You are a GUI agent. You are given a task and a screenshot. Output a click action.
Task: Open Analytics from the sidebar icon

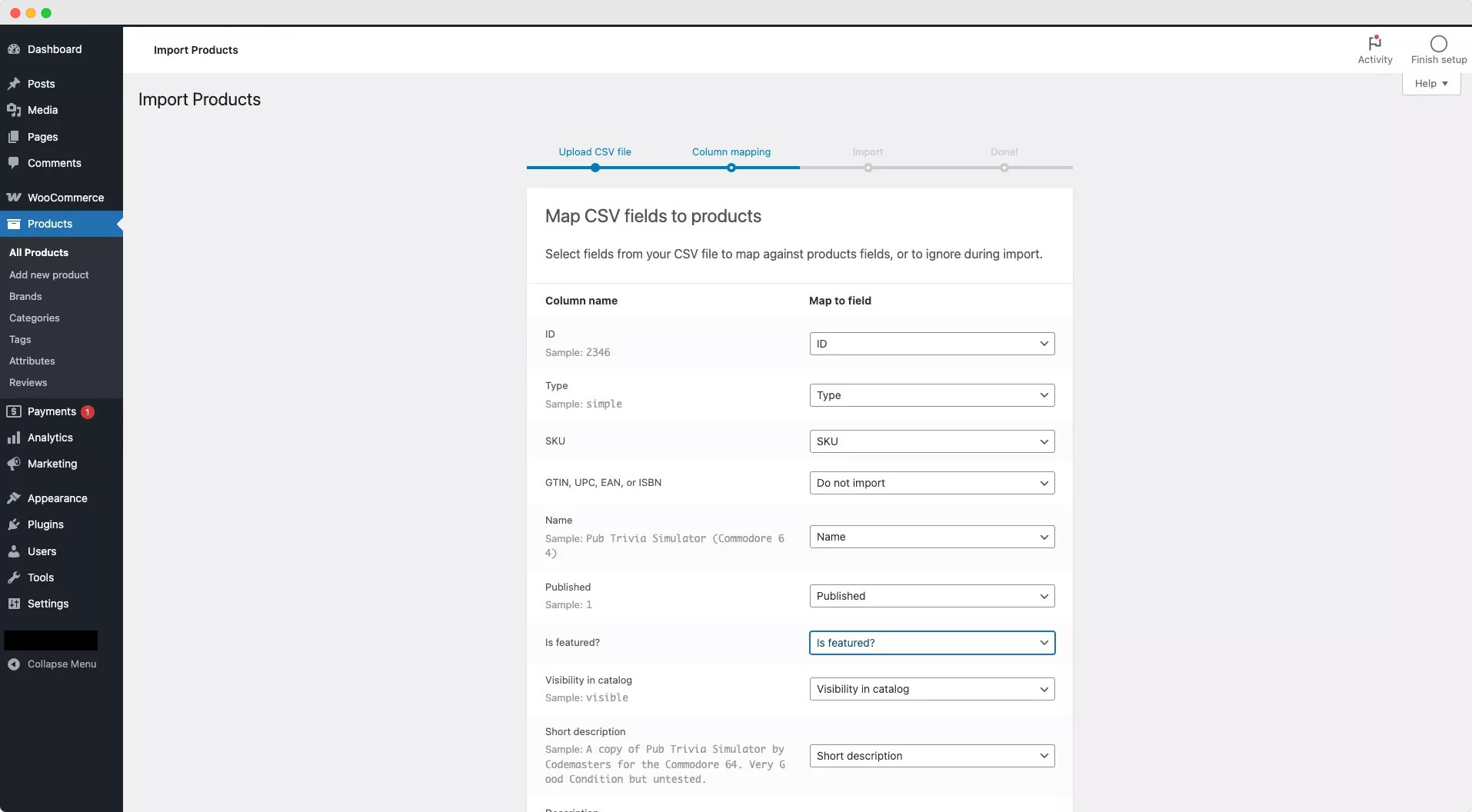point(14,438)
